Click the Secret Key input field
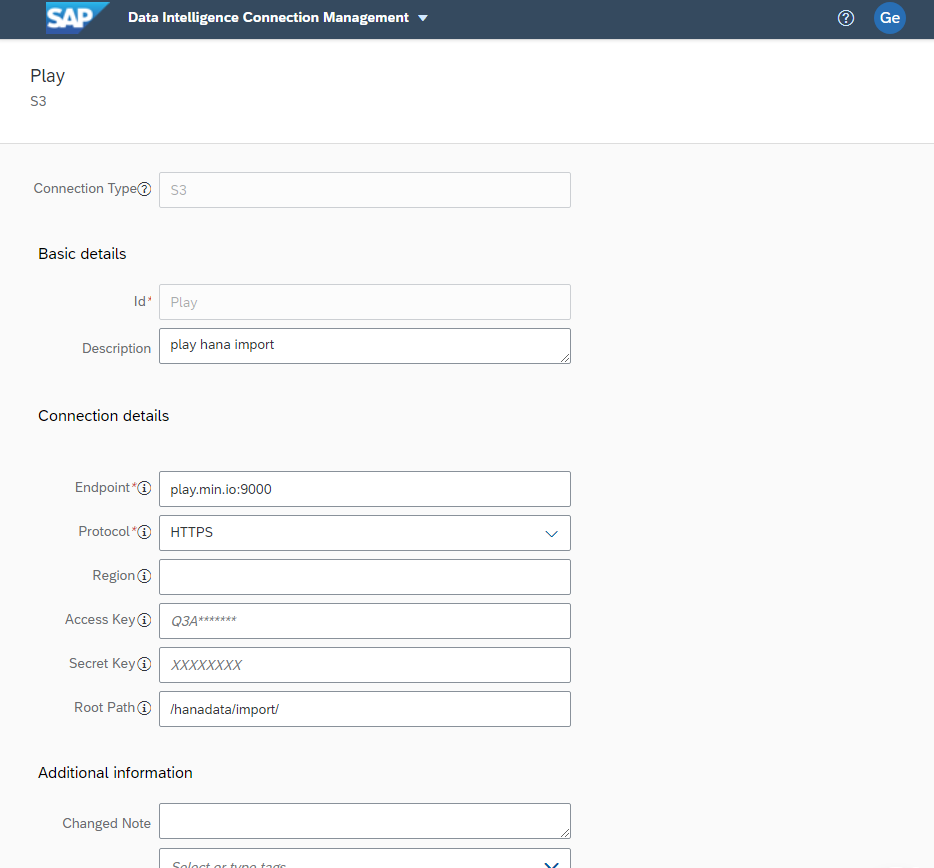Viewport: 934px width, 868px height. (364, 665)
